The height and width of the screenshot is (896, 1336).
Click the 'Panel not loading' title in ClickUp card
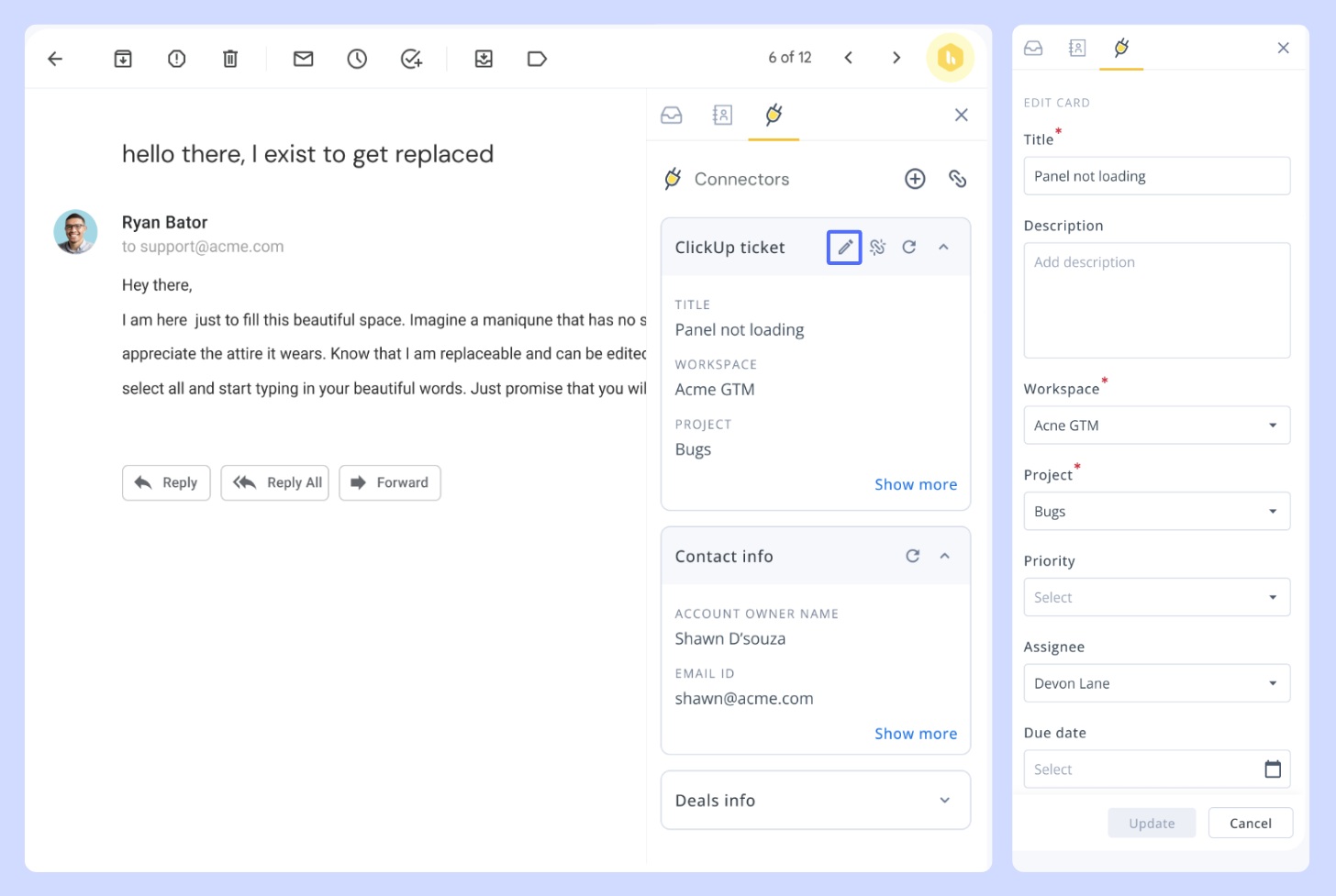pos(740,330)
